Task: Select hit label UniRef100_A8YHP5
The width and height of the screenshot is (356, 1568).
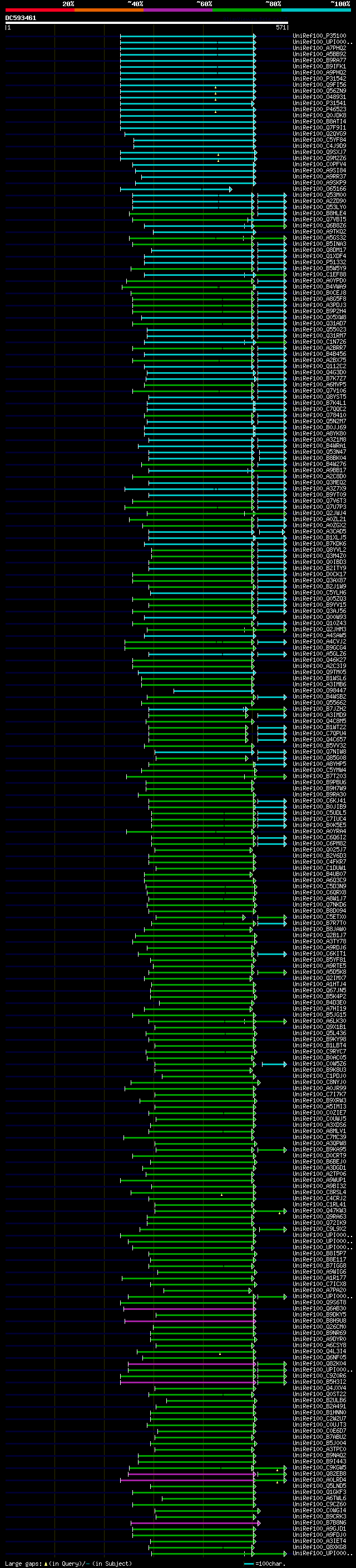Action: click(x=319, y=764)
